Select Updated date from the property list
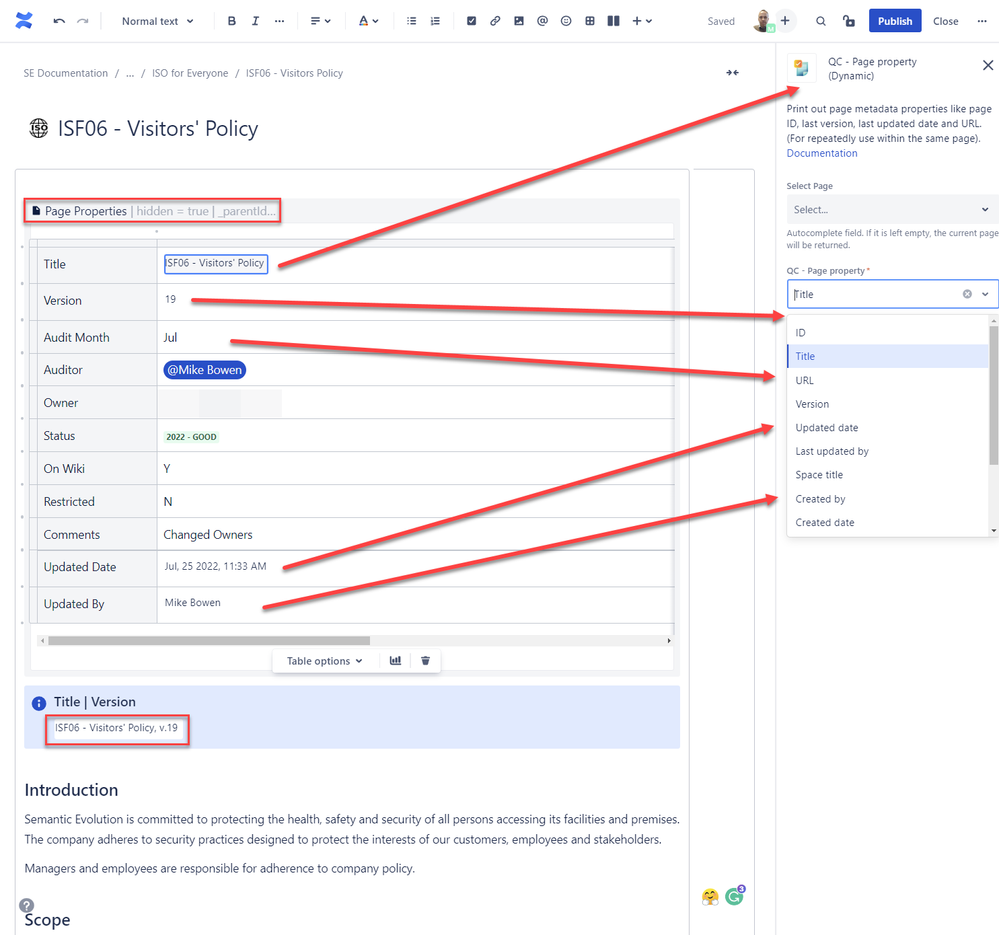Image resolution: width=999 pixels, height=935 pixels. coord(888,427)
